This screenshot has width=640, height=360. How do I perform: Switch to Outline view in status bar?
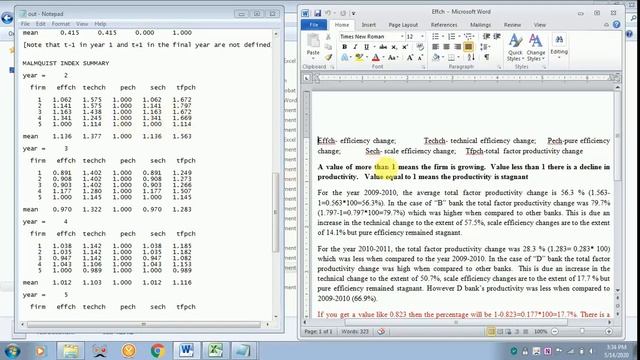[x=517, y=331]
